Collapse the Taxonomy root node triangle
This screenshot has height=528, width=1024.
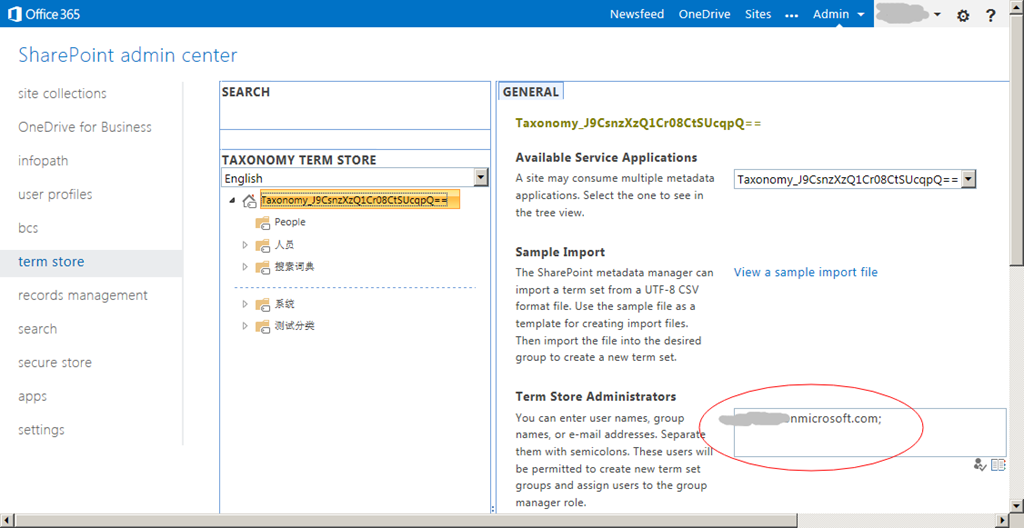232,201
